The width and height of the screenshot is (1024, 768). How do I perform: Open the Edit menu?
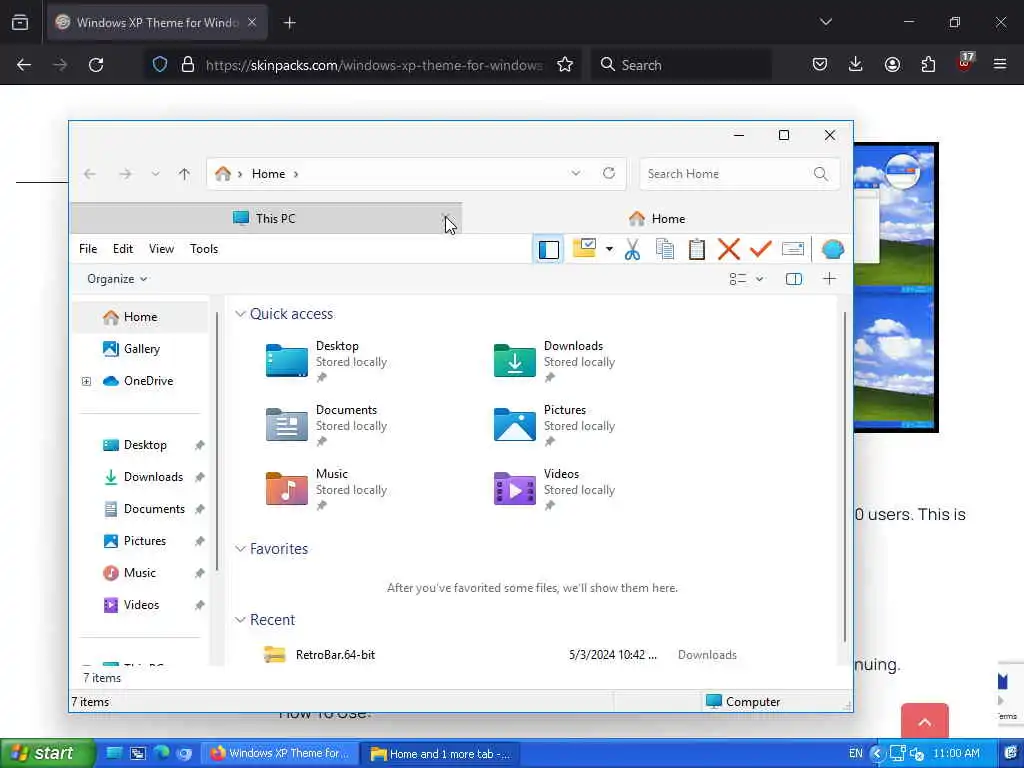pyautogui.click(x=123, y=249)
